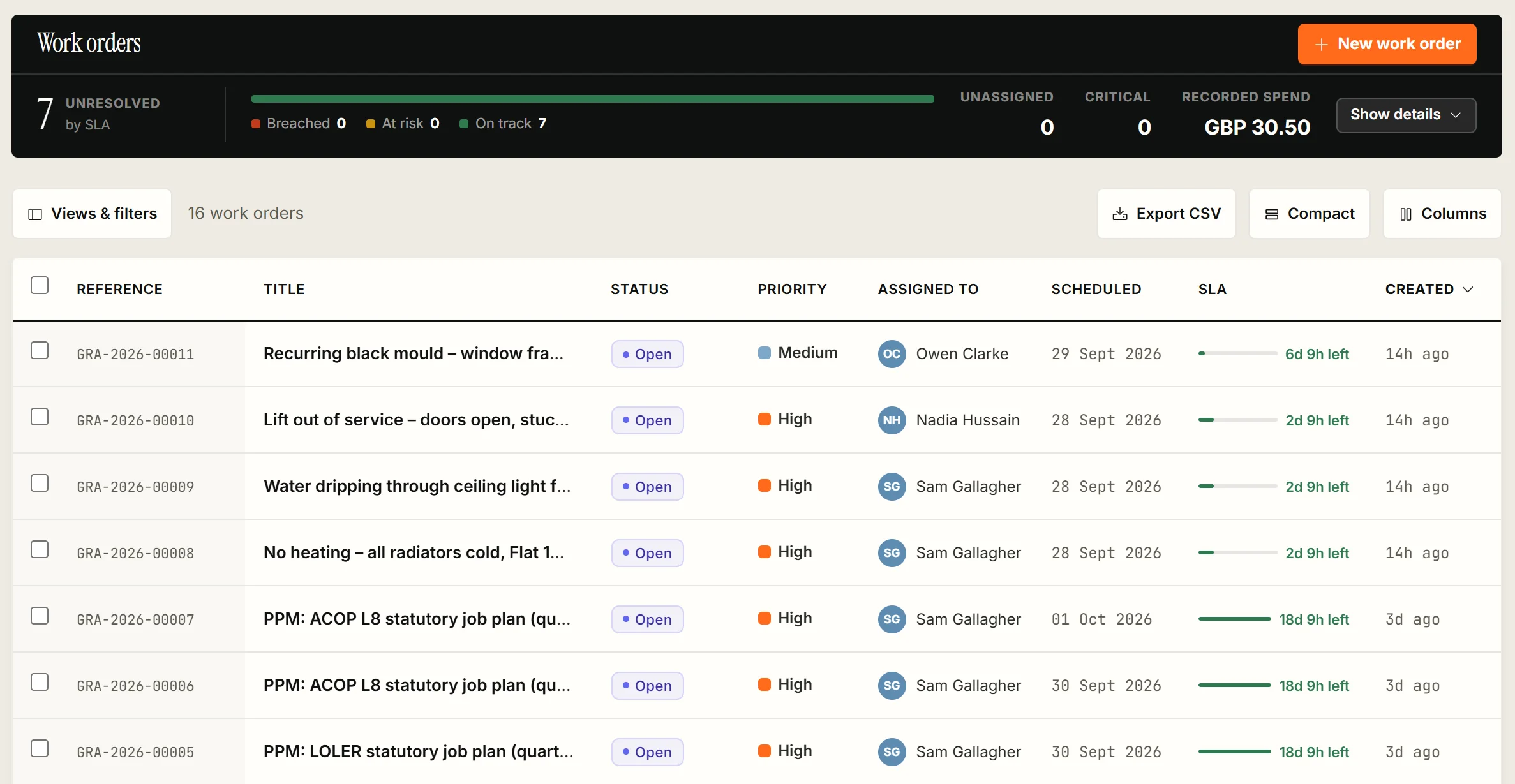Select the checkbox for GRA-2026-00005
The width and height of the screenshot is (1515, 784).
click(40, 748)
